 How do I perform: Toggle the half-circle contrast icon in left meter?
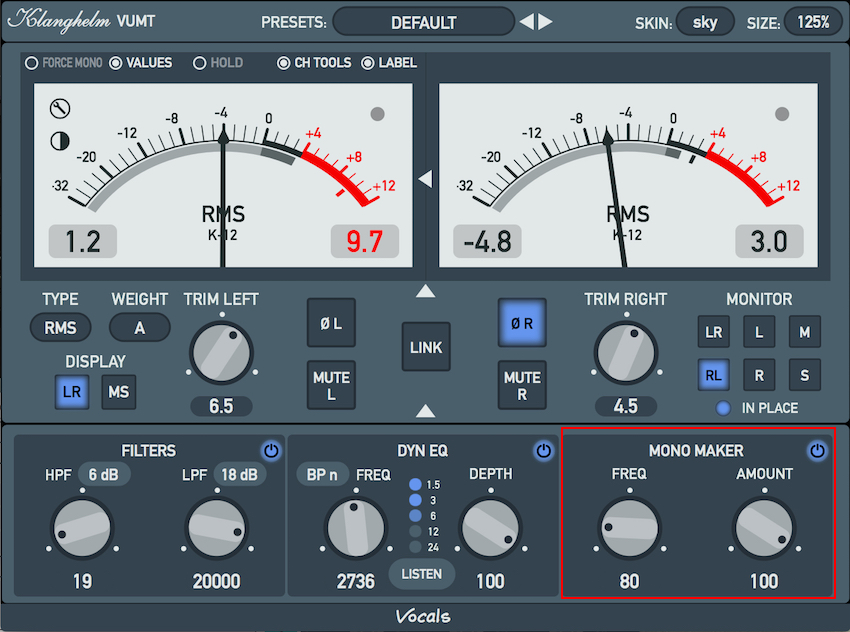60,141
